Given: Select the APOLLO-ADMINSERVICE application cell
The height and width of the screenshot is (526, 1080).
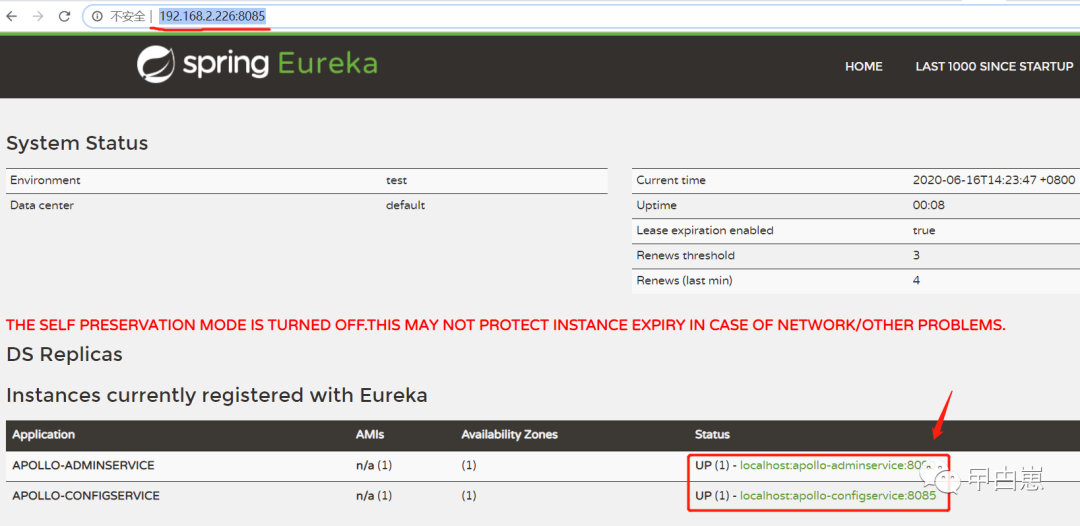Looking at the screenshot, I should [x=83, y=465].
